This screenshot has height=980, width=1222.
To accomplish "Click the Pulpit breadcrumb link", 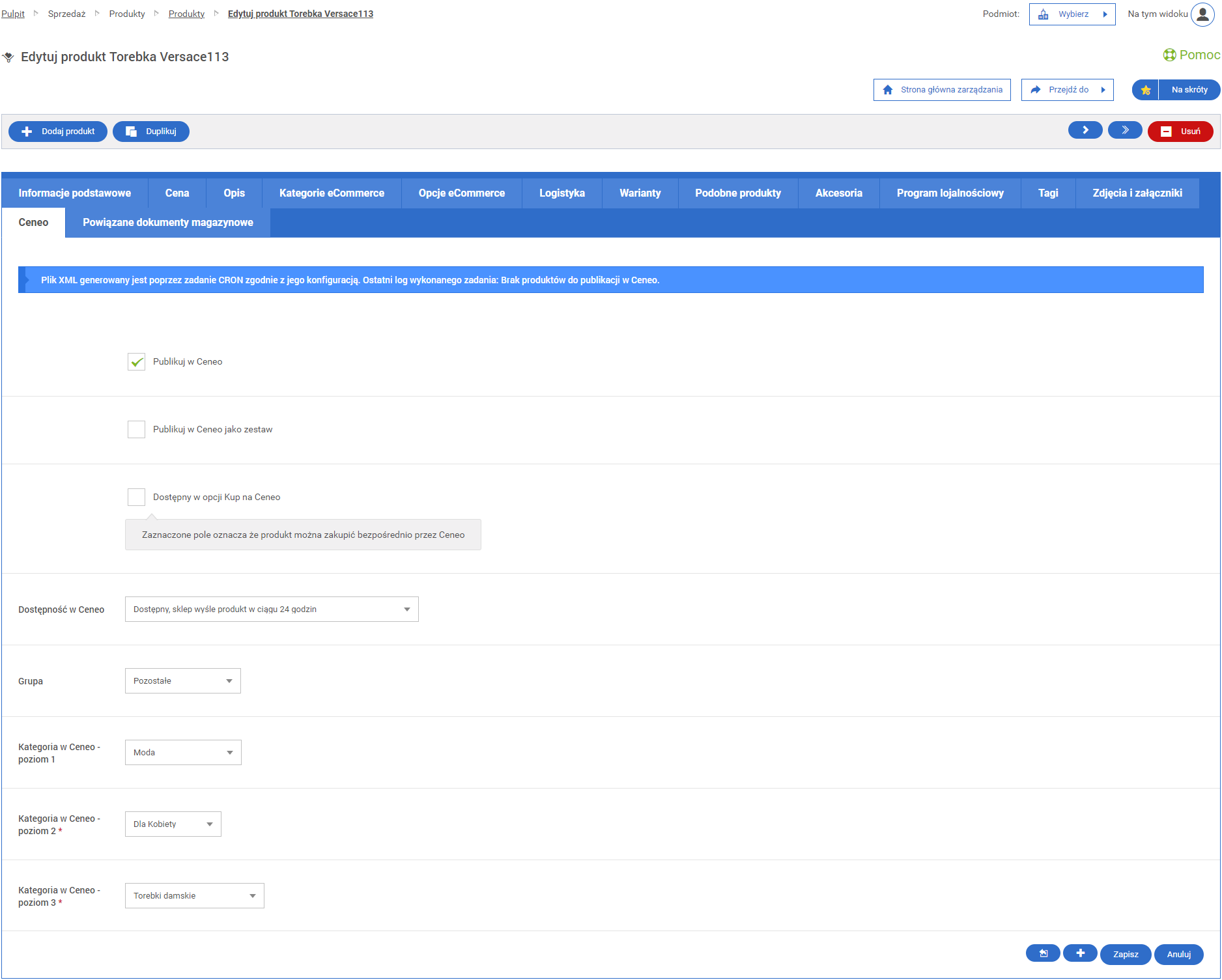I will click(13, 14).
